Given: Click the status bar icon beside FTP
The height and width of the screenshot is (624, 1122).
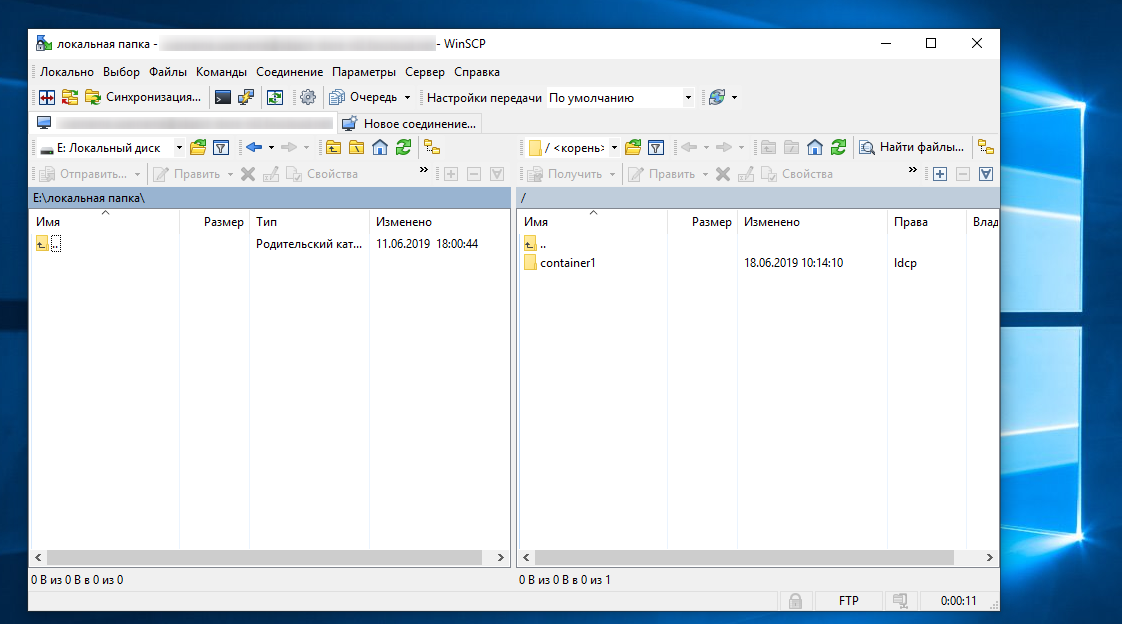Looking at the screenshot, I should pos(900,601).
